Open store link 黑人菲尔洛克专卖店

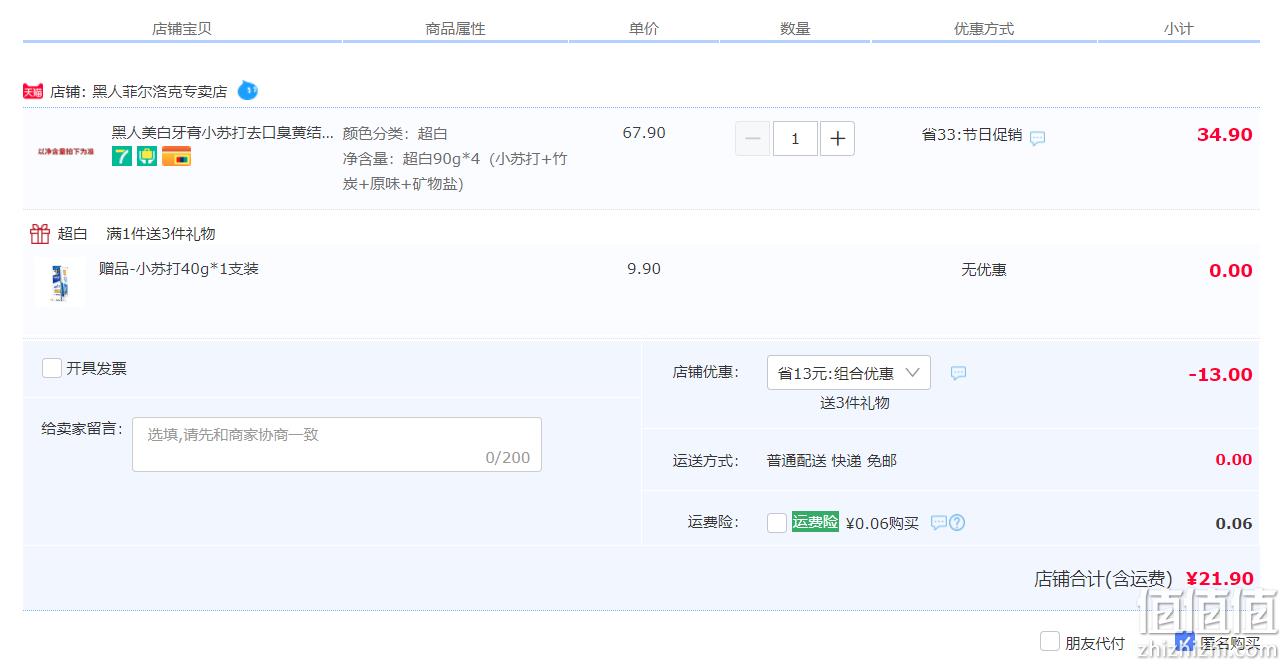point(160,91)
